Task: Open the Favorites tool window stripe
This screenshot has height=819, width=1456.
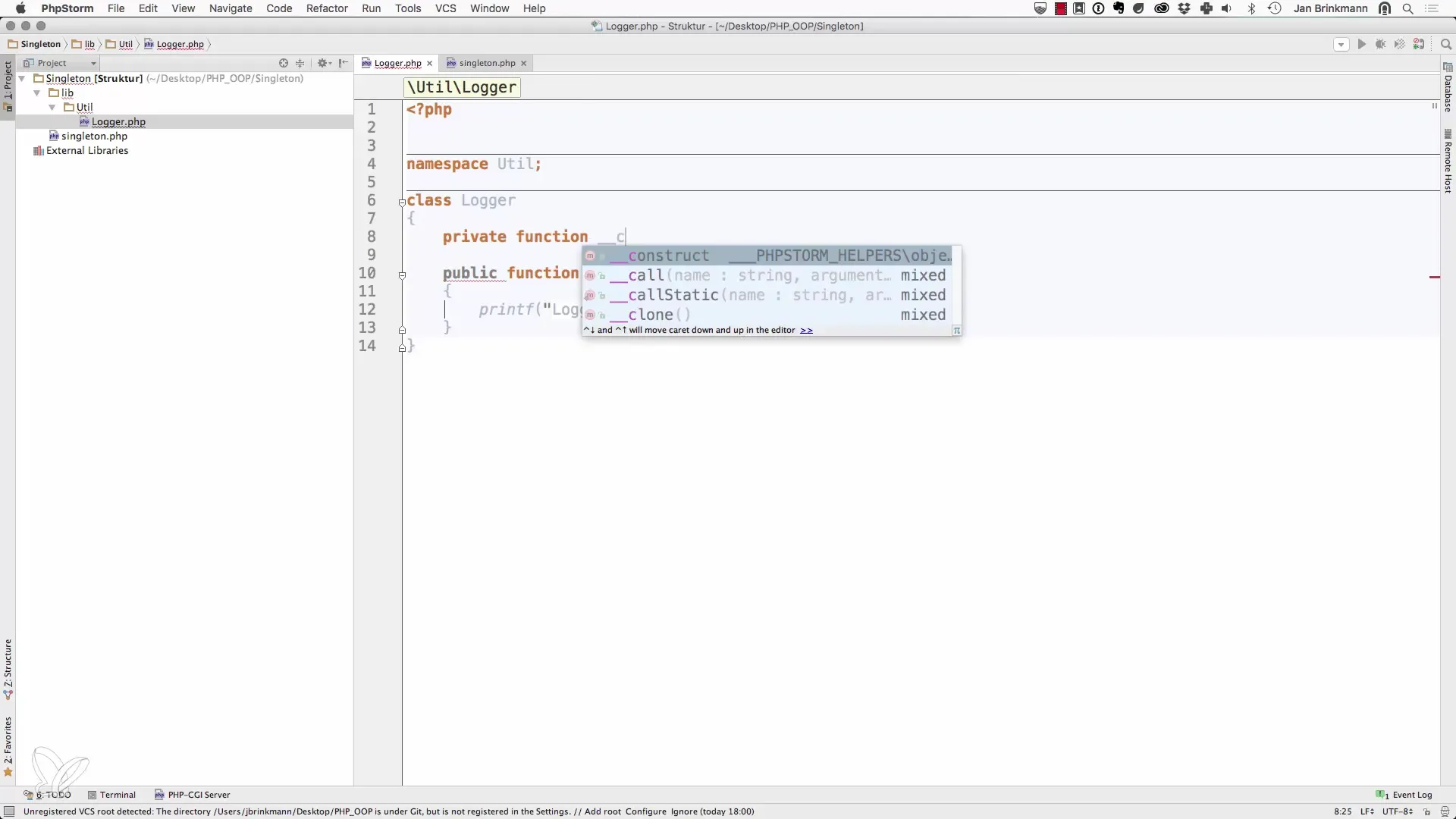Action: (x=8, y=746)
